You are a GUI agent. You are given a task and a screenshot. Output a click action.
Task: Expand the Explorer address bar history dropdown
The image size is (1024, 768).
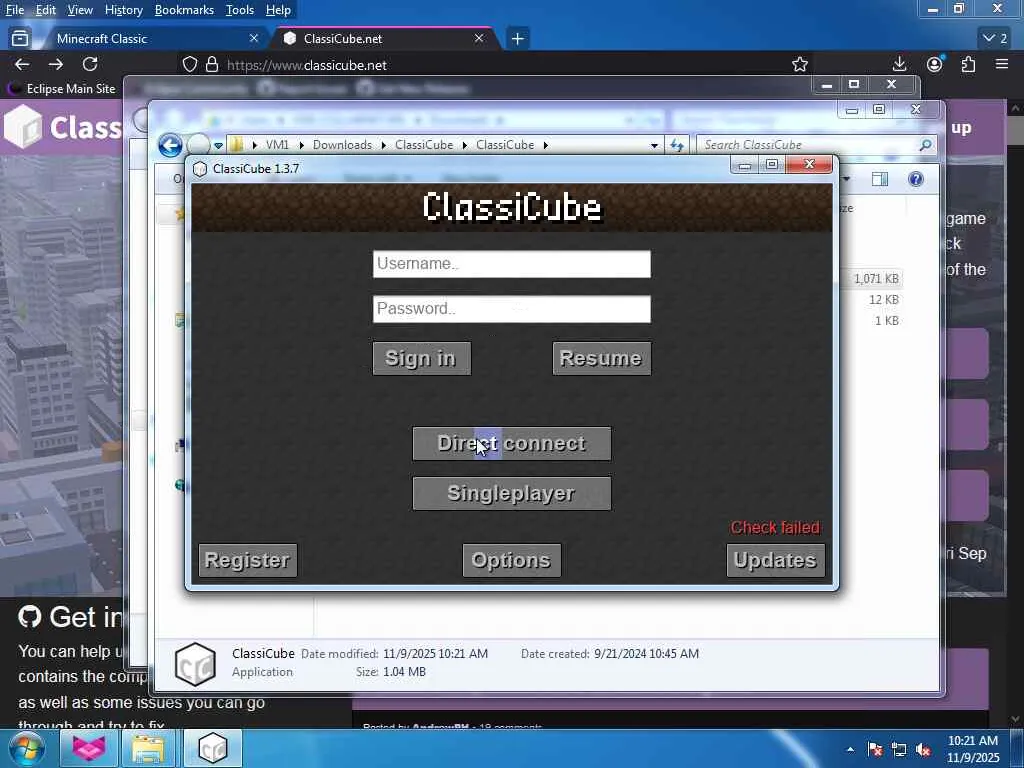pos(654,146)
